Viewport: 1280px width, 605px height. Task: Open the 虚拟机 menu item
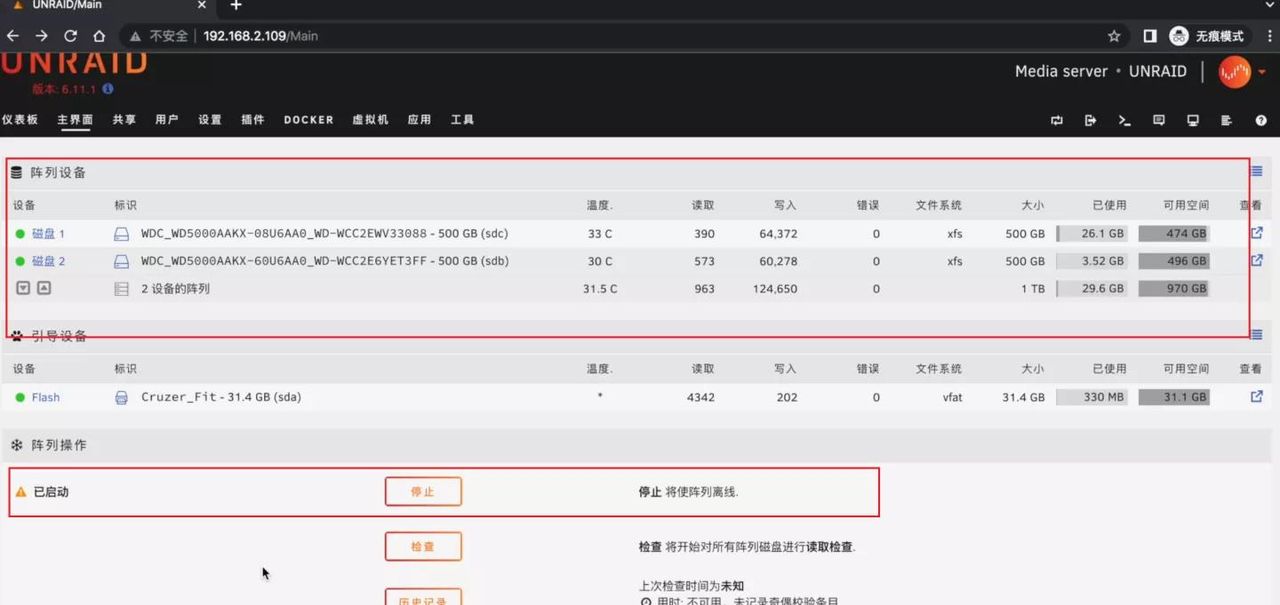tap(369, 119)
